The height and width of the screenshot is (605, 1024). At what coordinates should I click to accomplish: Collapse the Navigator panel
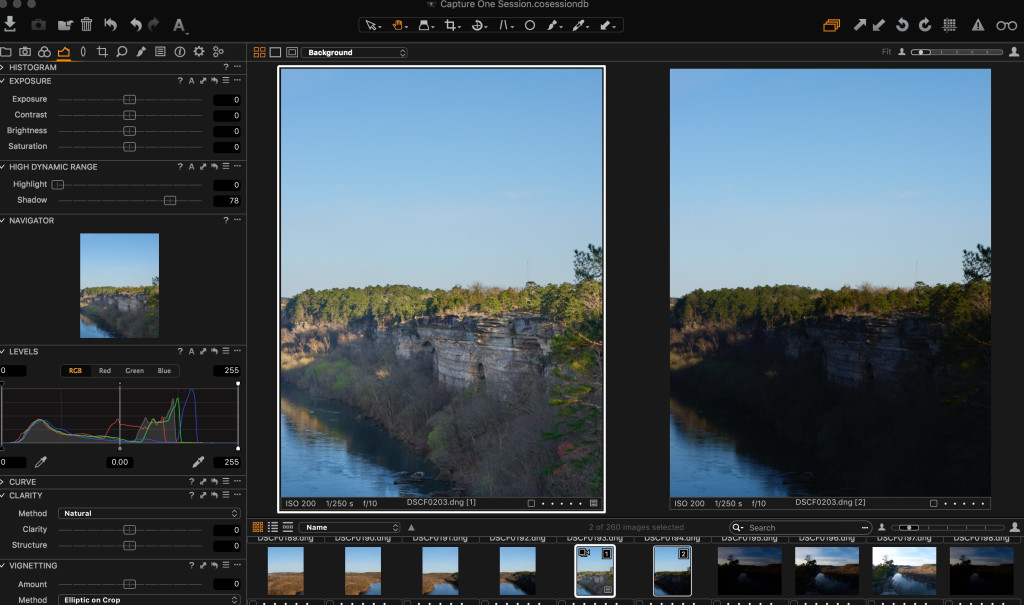(x=3, y=221)
